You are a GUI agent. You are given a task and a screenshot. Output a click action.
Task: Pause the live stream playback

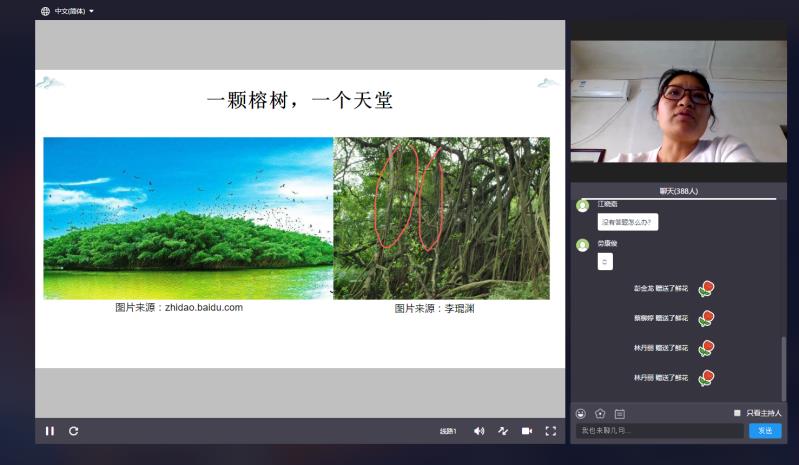pos(50,431)
